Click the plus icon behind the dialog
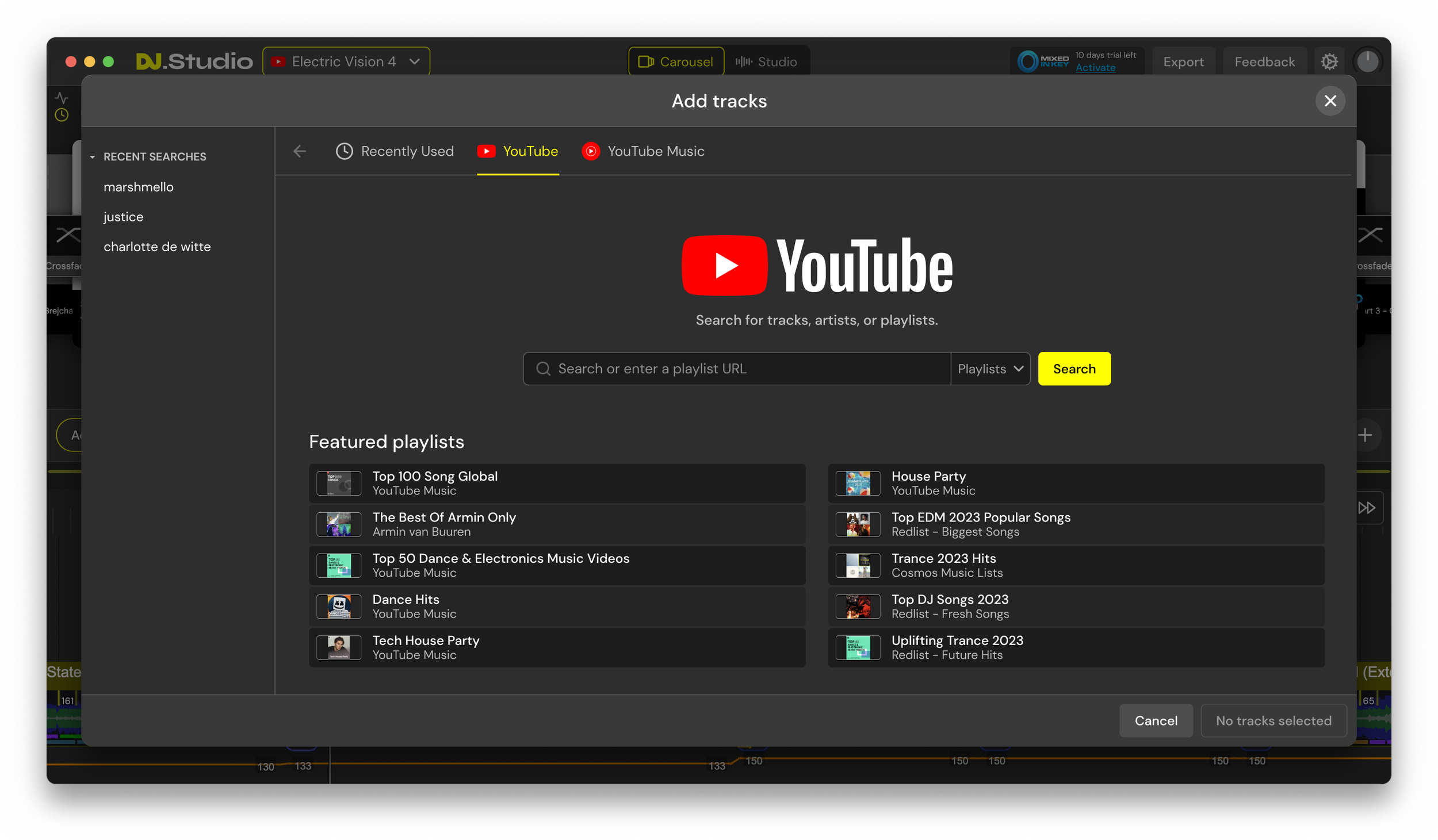1438x840 pixels. pyautogui.click(x=1365, y=435)
